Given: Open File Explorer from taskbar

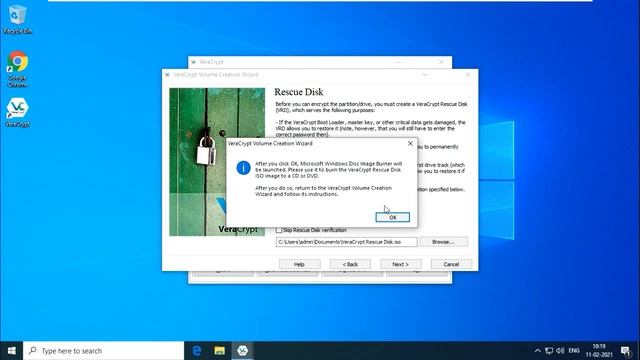Looking at the screenshot, I should click(x=220, y=351).
